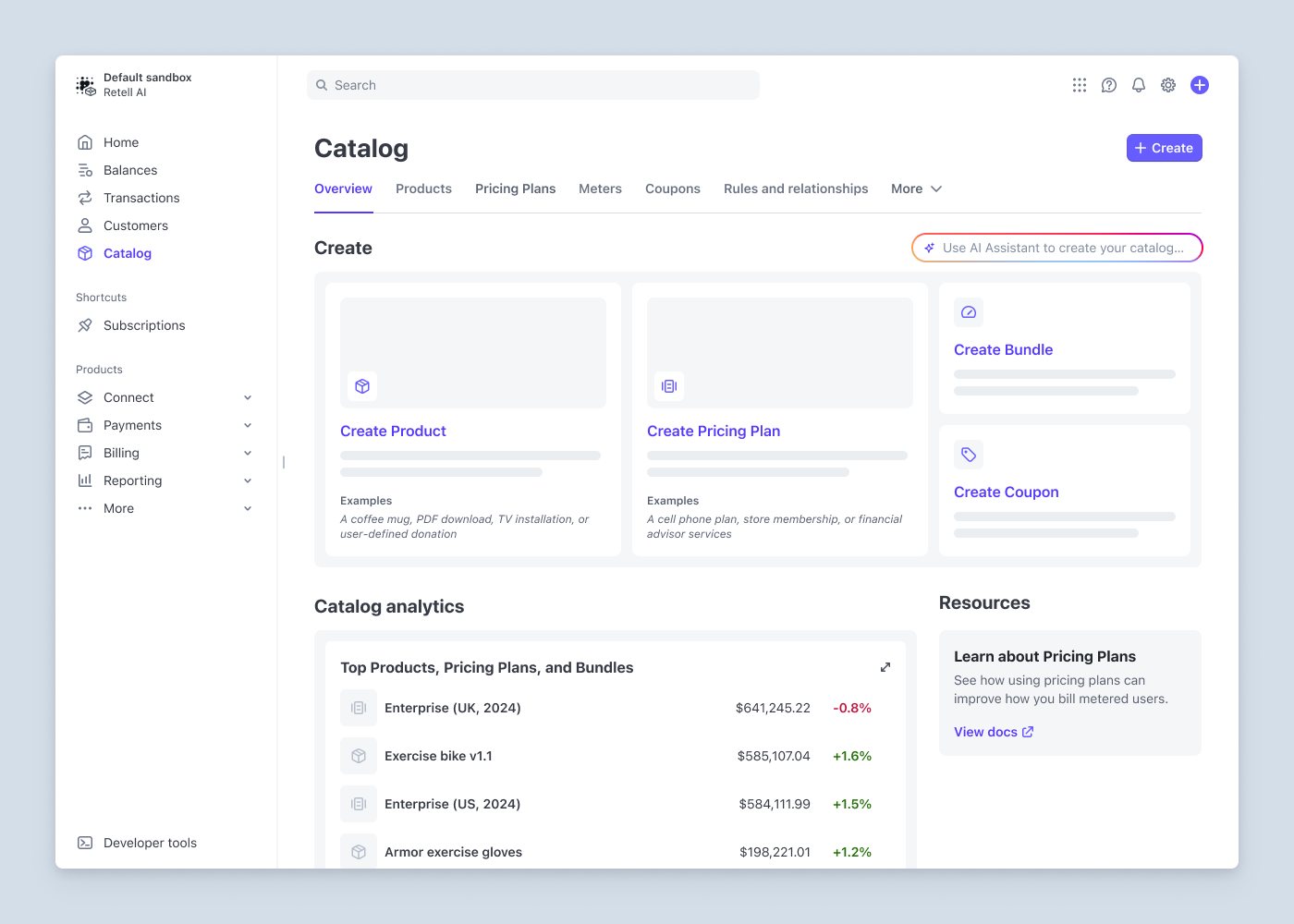Switch to the Coupons tab

click(672, 188)
